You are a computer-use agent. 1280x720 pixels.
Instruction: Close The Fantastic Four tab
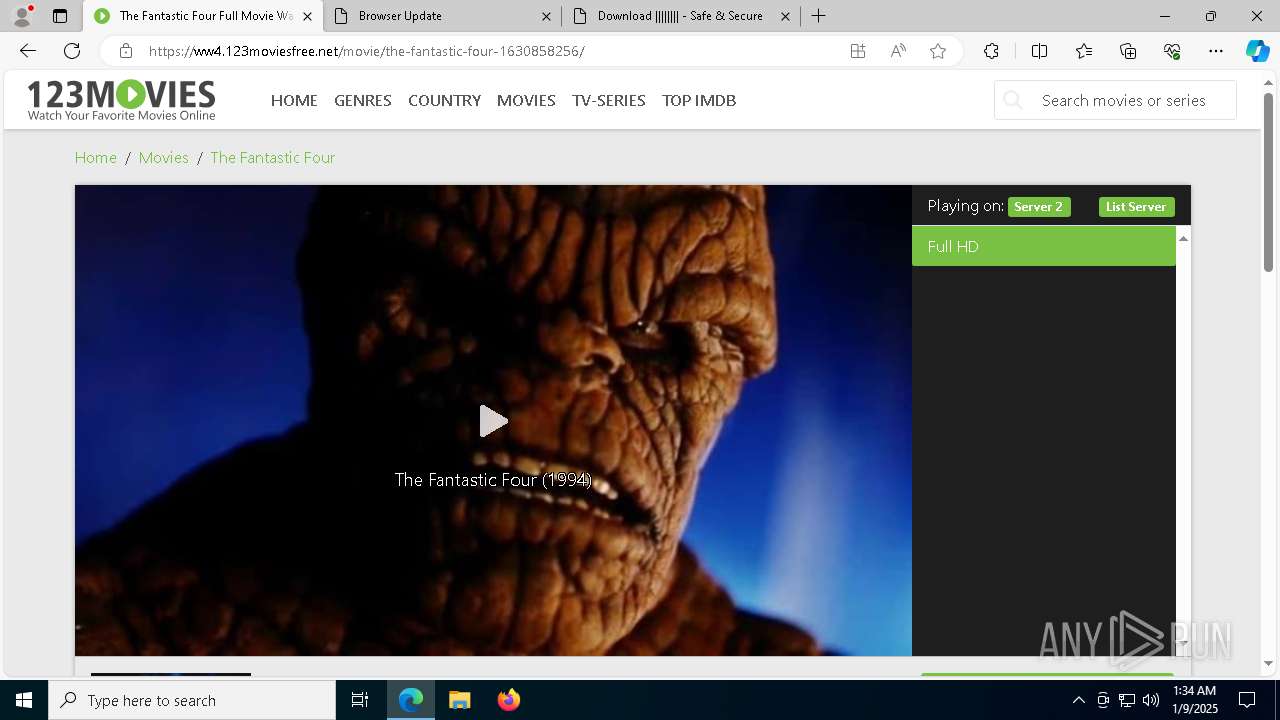(x=308, y=16)
